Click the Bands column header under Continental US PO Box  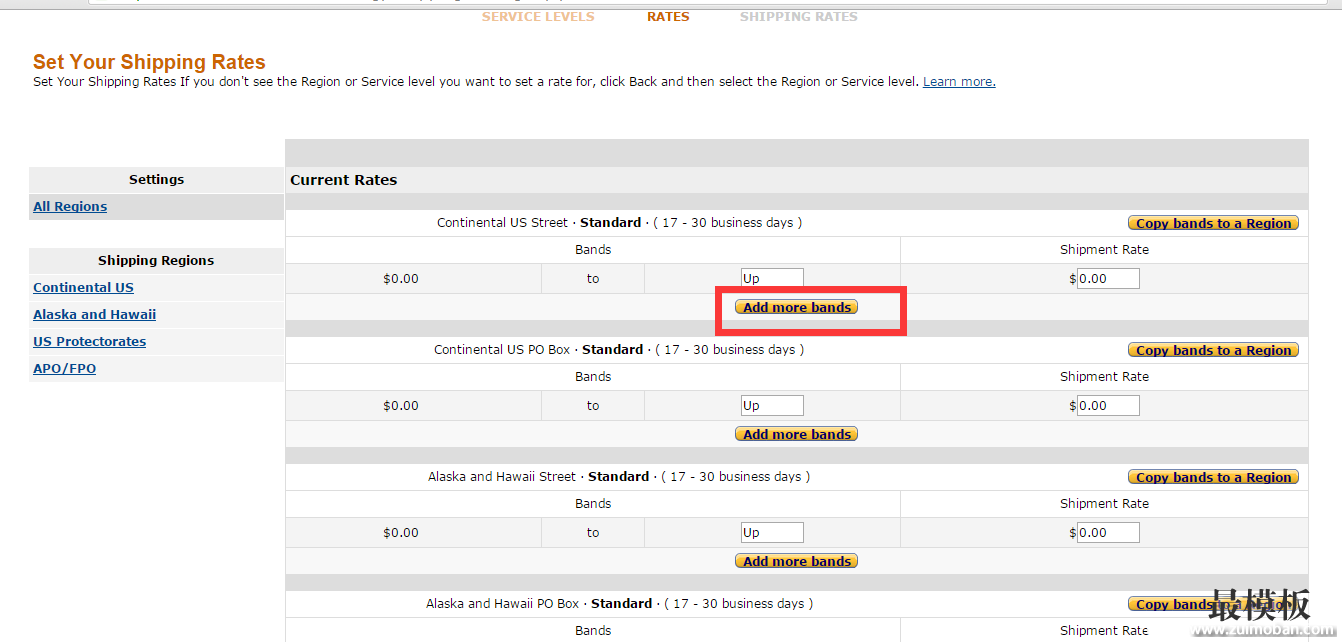coord(593,377)
